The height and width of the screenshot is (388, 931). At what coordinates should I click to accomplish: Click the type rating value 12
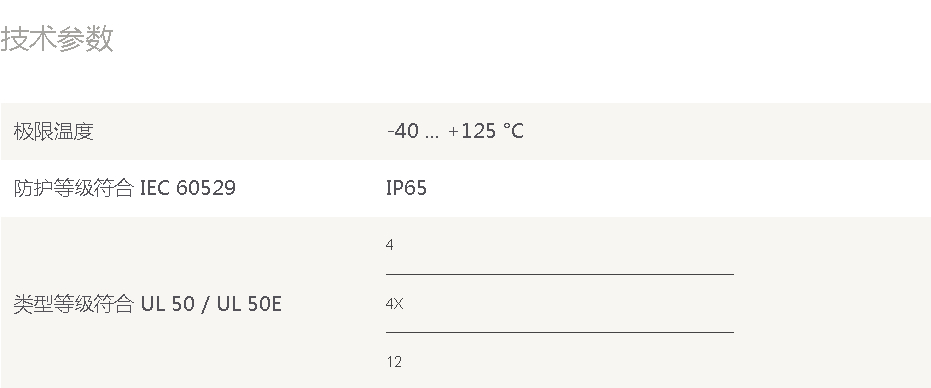point(394,362)
